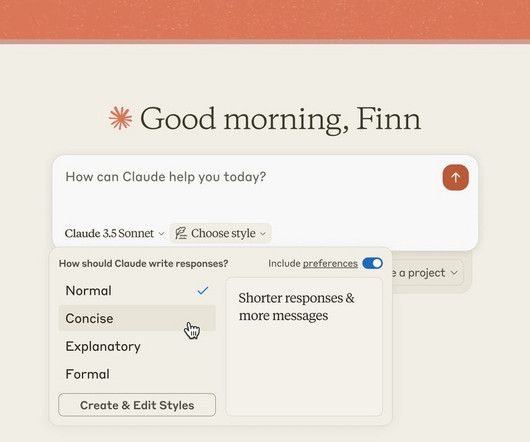The image size is (530, 442).
Task: Click the Claude starburst logo
Action: (x=120, y=118)
